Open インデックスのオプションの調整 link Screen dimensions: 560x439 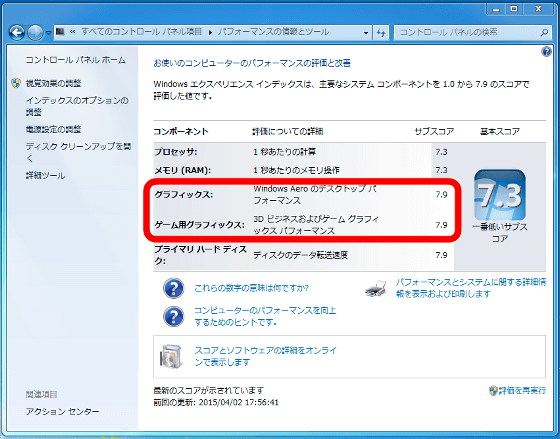77,106
